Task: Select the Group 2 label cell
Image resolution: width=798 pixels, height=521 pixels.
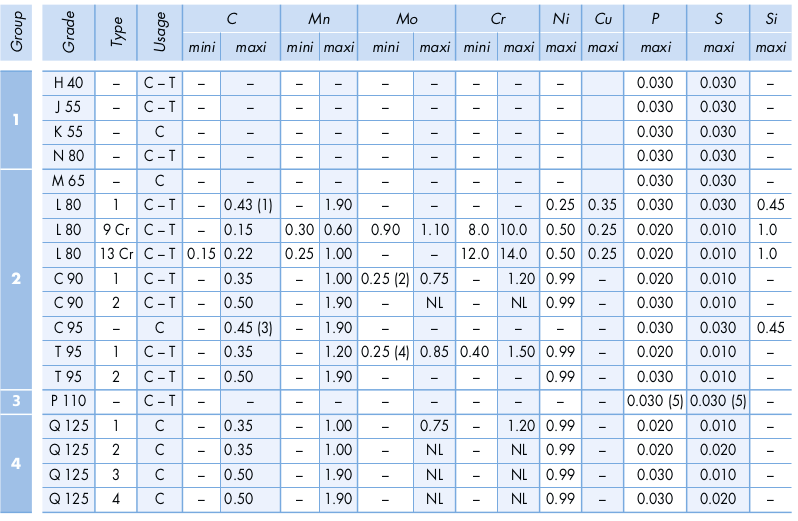Action: click(x=16, y=279)
